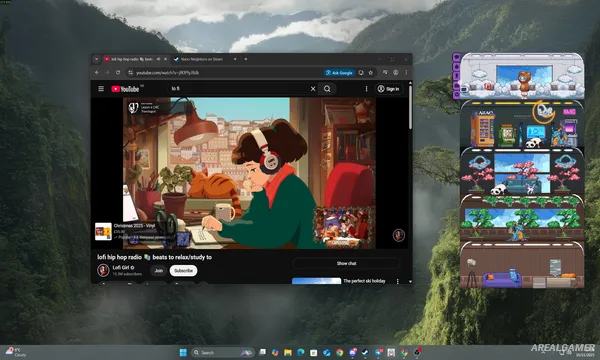Viewport: 600px width, 360px height.
Task: Close the Nano Neighbors on Steam tab
Action: (x=235, y=59)
